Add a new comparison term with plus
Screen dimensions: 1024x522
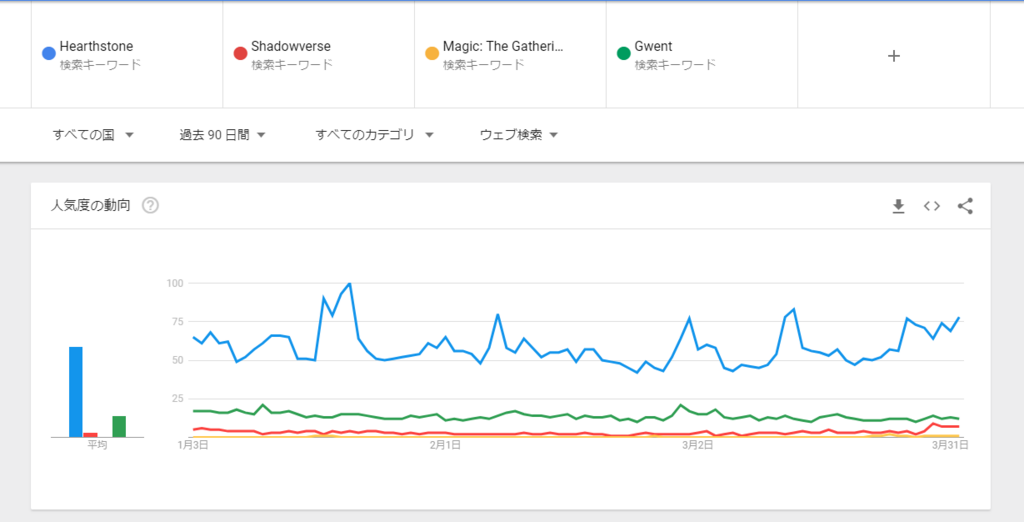pos(894,56)
